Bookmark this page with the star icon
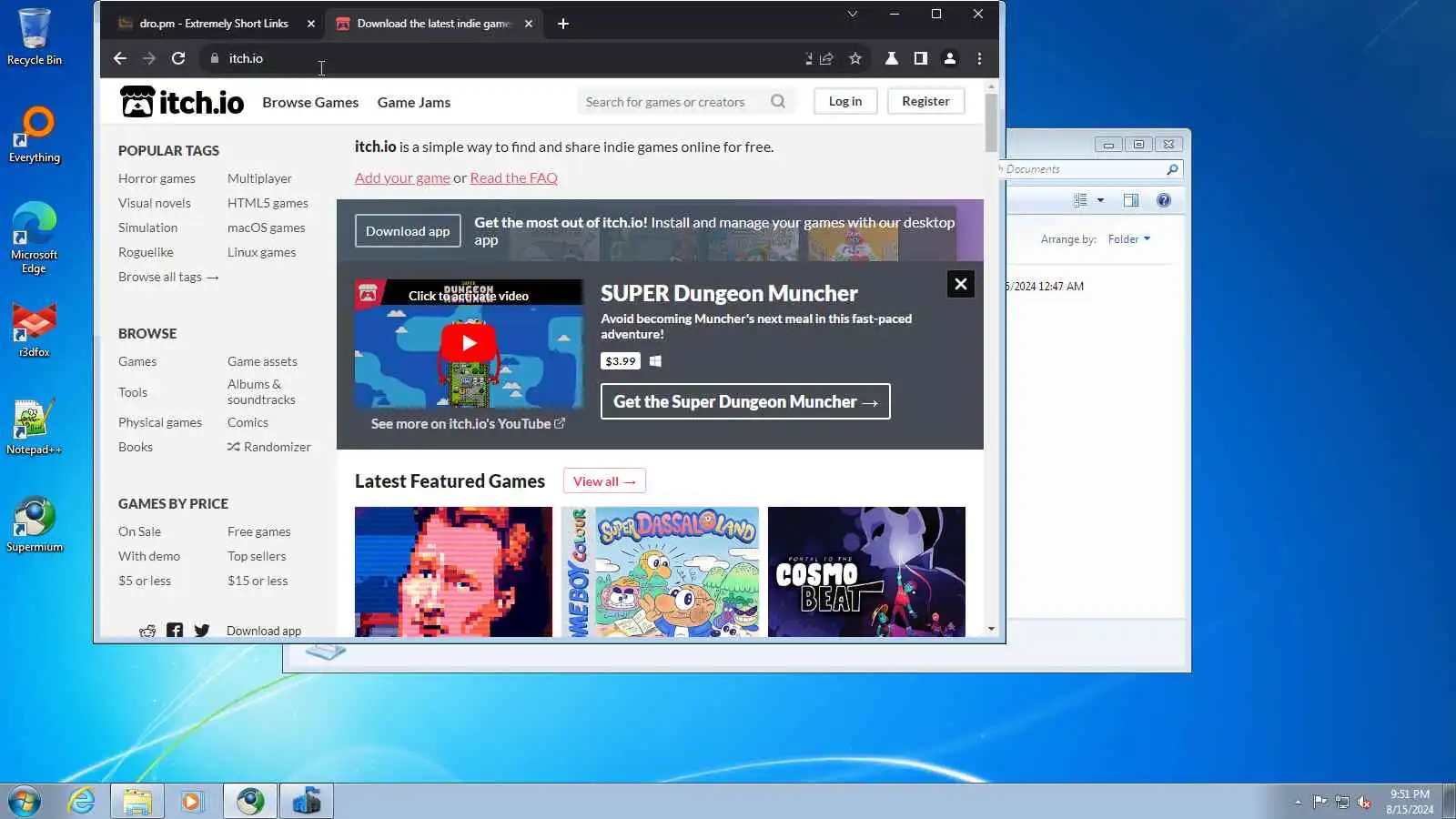The width and height of the screenshot is (1456, 819). coord(855,58)
